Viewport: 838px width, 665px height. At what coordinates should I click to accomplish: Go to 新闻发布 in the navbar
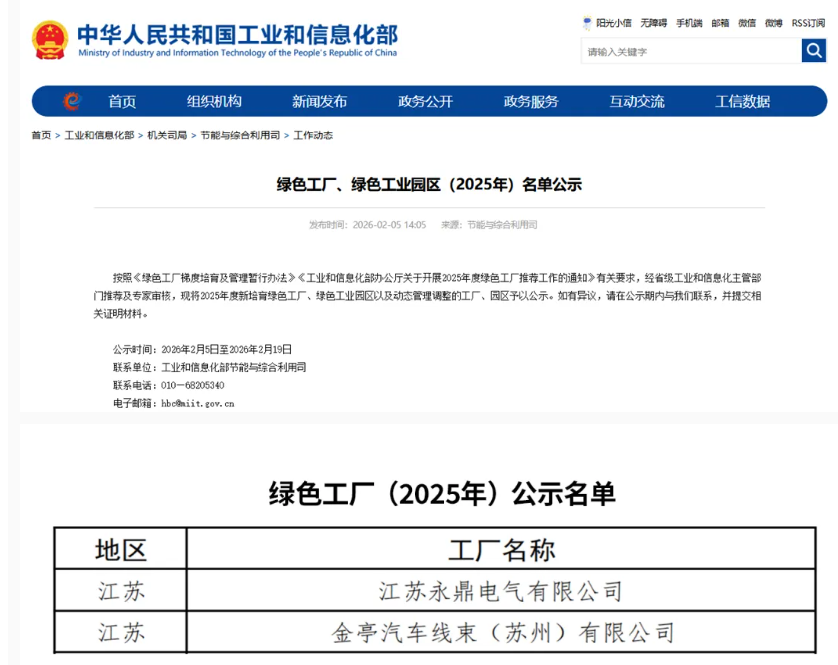tap(319, 101)
